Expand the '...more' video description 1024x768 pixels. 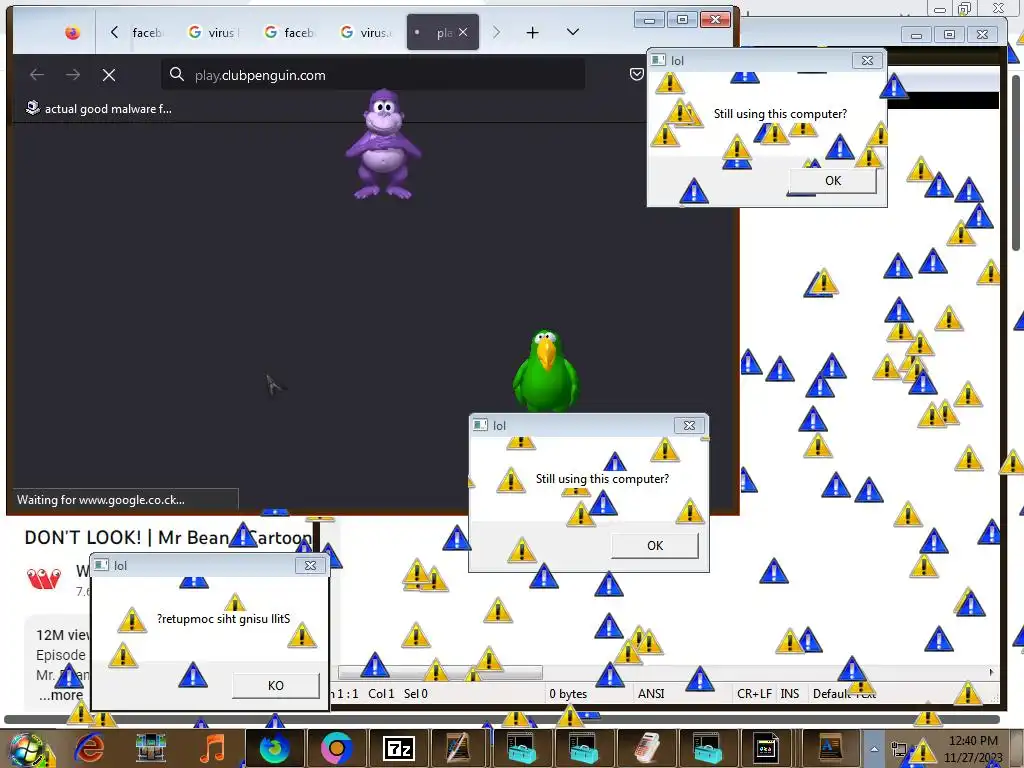[60, 695]
